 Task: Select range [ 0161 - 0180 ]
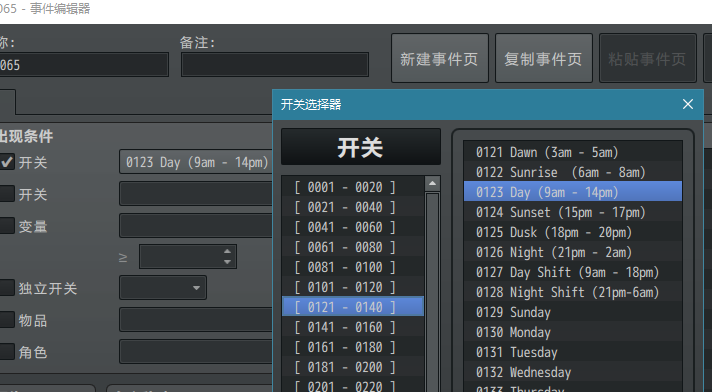pyautogui.click(x=353, y=347)
